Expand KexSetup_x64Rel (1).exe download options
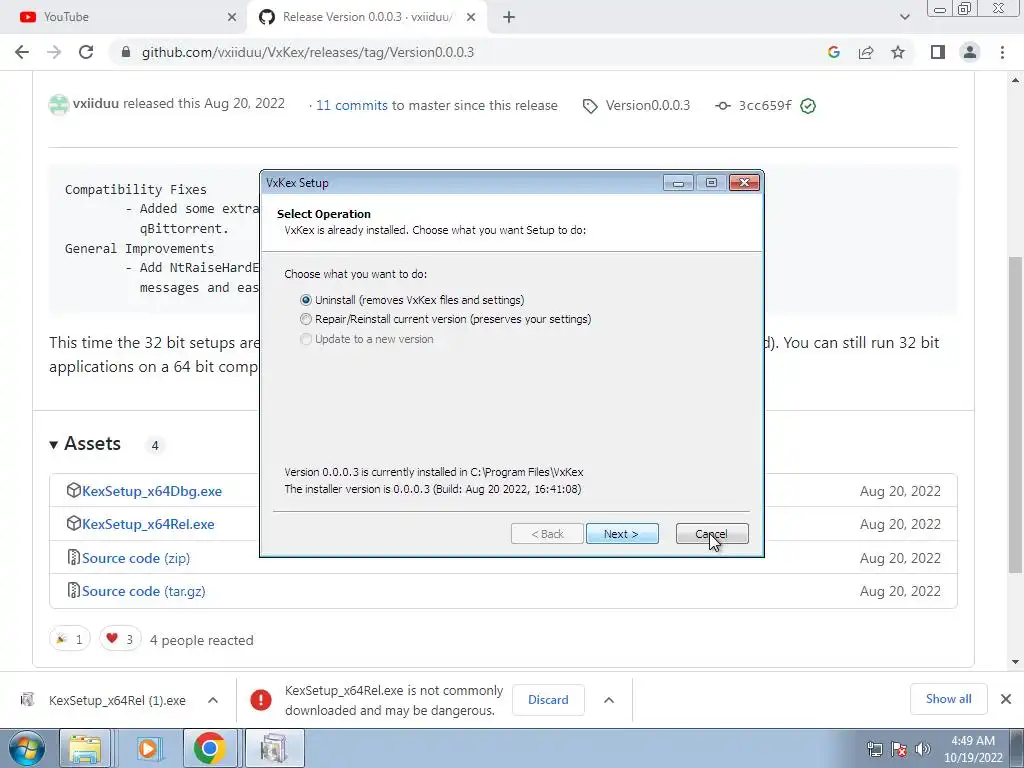 pyautogui.click(x=213, y=700)
